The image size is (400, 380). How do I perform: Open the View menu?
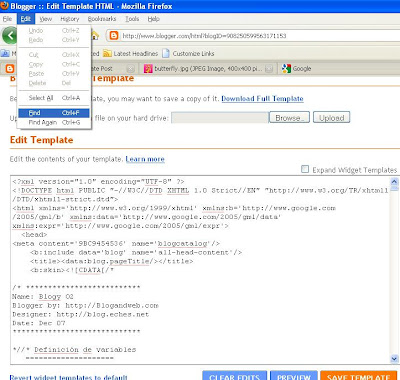click(x=46, y=19)
